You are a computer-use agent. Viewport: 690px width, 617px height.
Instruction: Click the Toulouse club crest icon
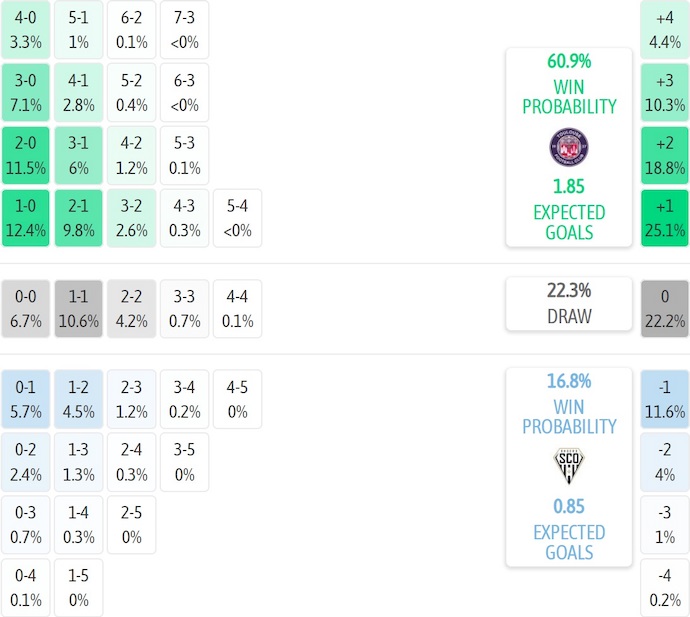click(x=568, y=147)
